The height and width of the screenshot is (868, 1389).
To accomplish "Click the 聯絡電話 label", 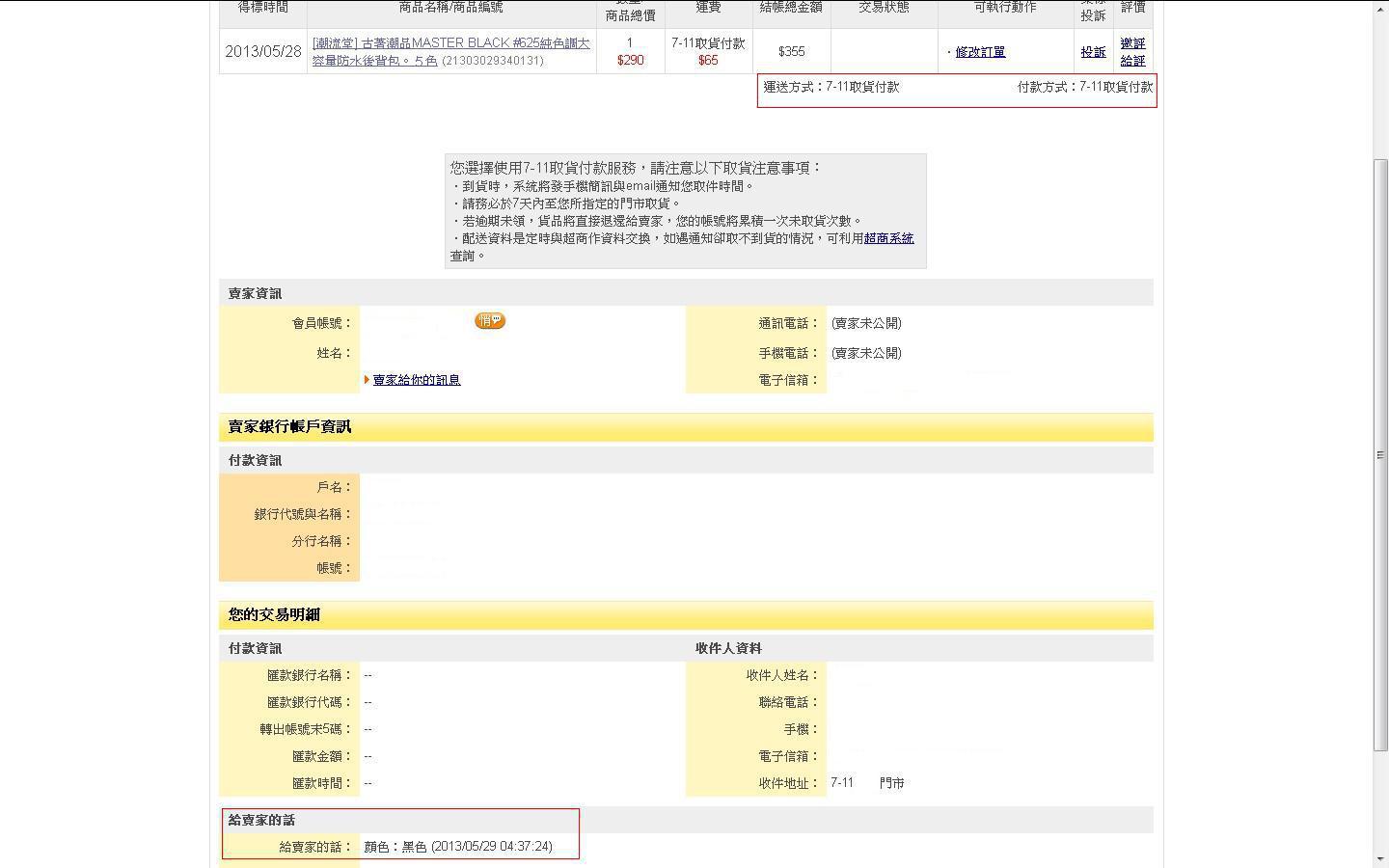I will [x=789, y=702].
